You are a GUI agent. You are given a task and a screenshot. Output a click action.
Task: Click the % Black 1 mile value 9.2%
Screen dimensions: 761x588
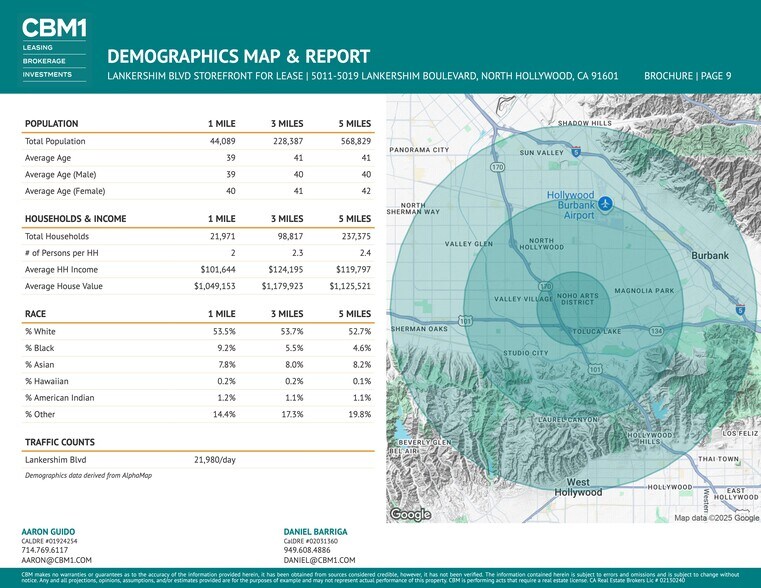tap(227, 348)
